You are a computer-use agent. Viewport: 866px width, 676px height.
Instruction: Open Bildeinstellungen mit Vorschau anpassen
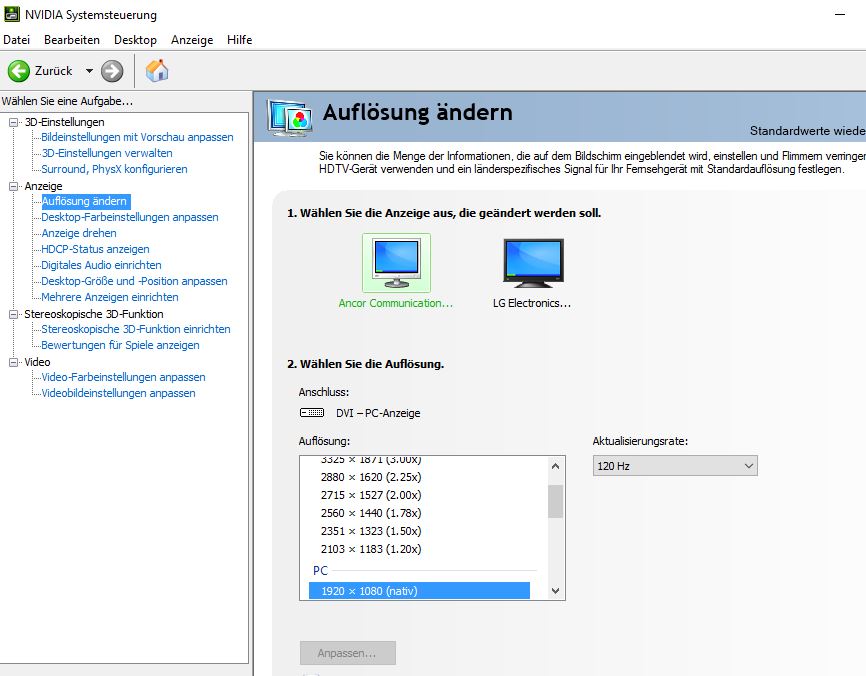pyautogui.click(x=137, y=137)
